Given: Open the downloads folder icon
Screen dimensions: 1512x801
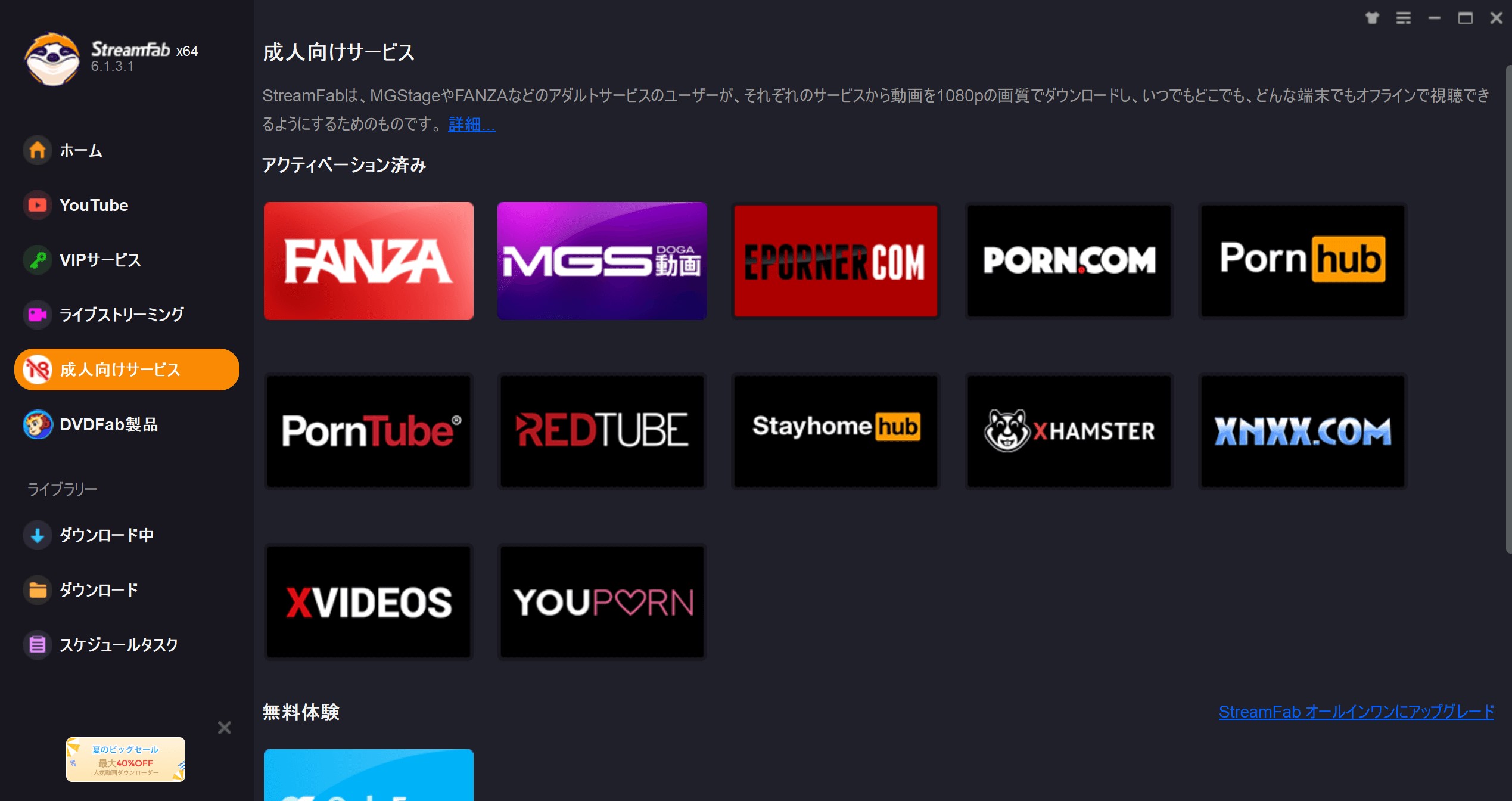Looking at the screenshot, I should pyautogui.click(x=38, y=590).
